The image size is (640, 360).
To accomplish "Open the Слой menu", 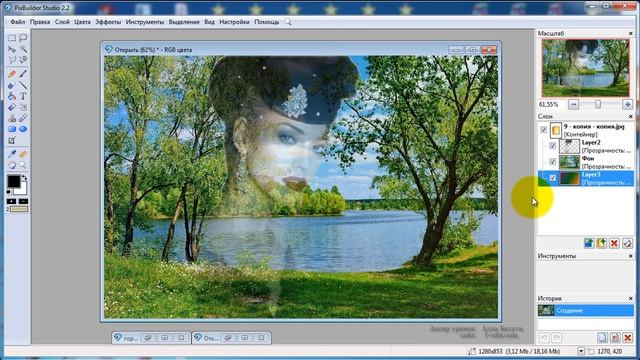I will pos(62,22).
